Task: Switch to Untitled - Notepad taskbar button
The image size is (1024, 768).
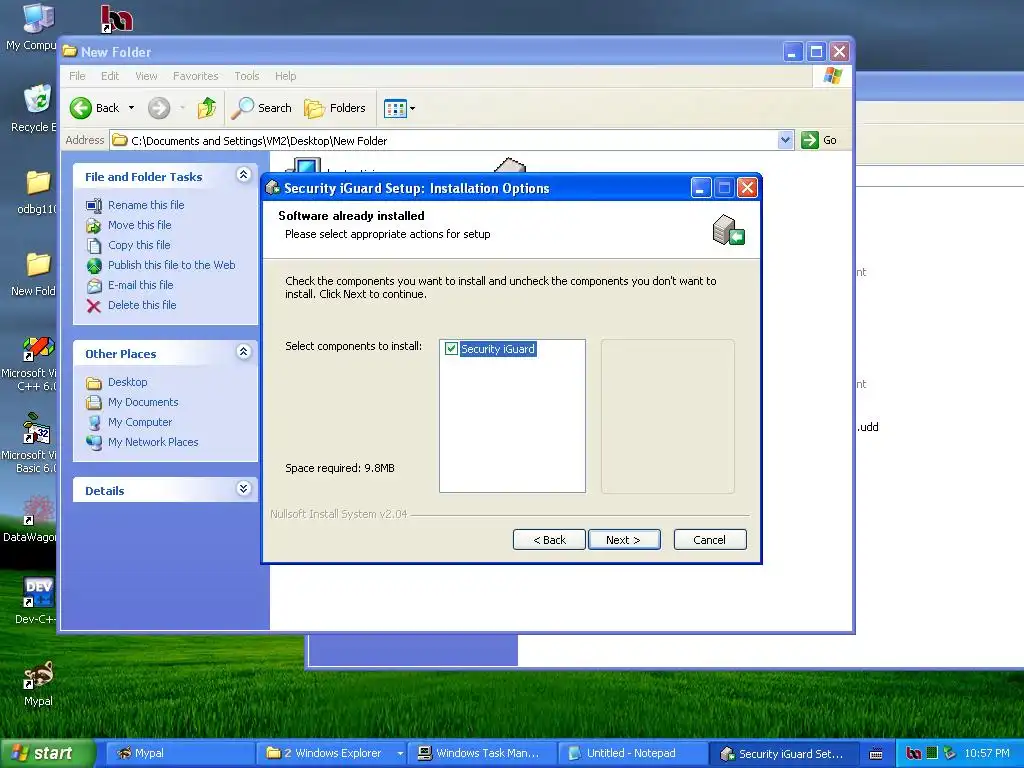Action: (632, 754)
